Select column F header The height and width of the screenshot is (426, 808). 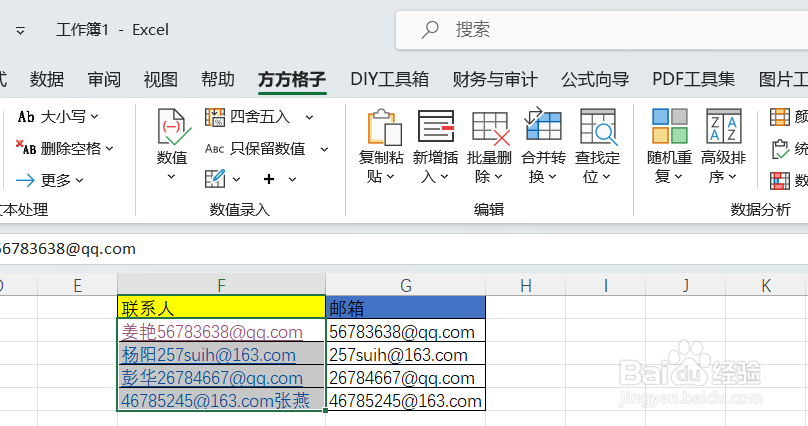[x=222, y=284]
